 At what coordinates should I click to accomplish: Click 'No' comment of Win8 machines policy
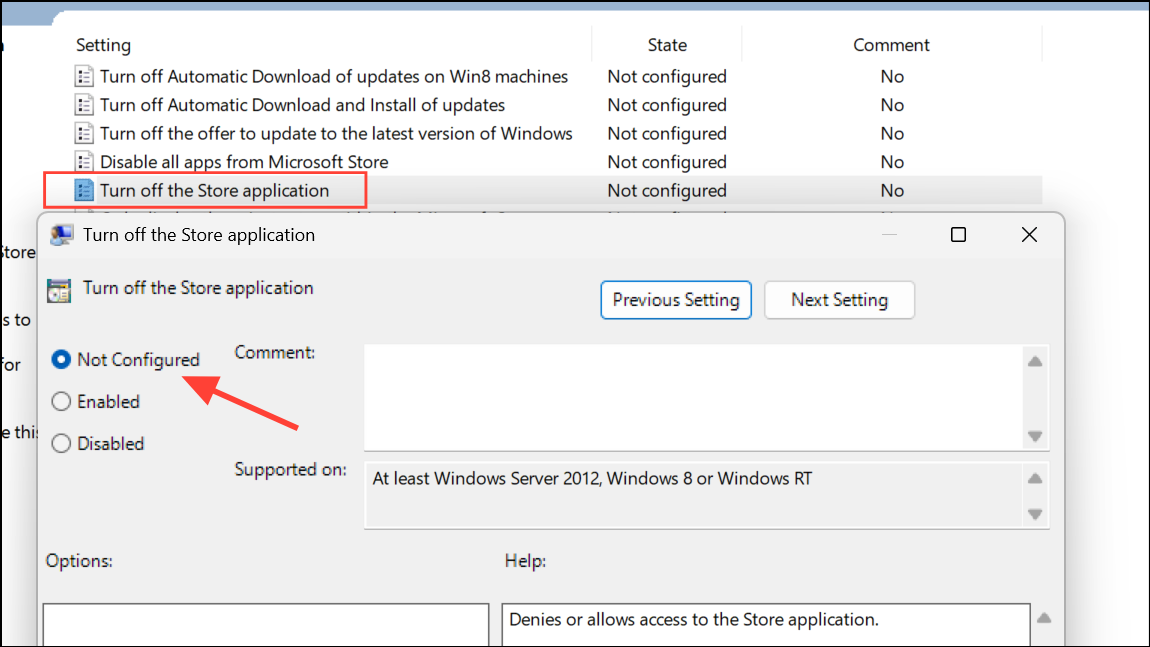[892, 76]
